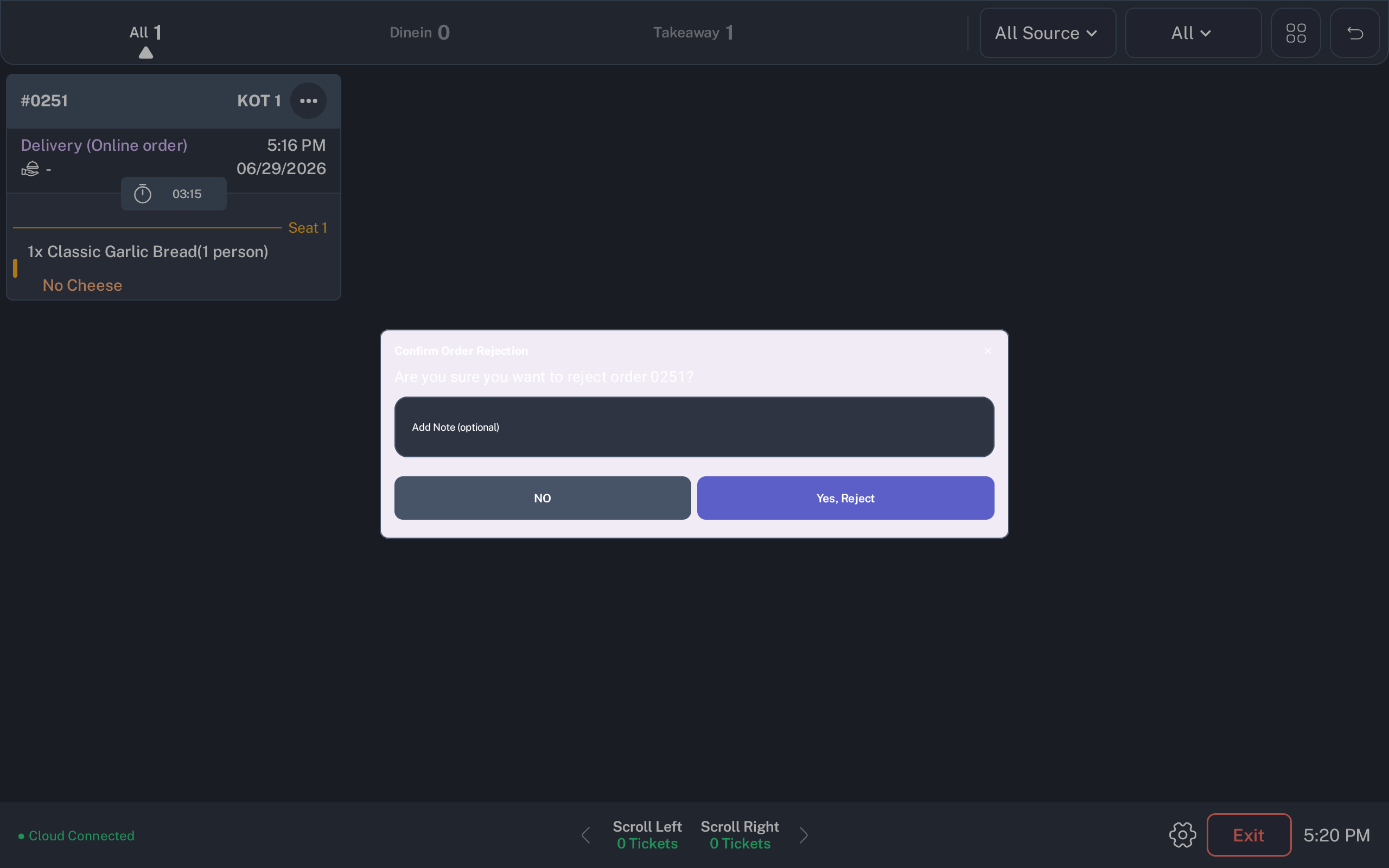Switch to the All tab
The image size is (1389, 868).
point(145,33)
